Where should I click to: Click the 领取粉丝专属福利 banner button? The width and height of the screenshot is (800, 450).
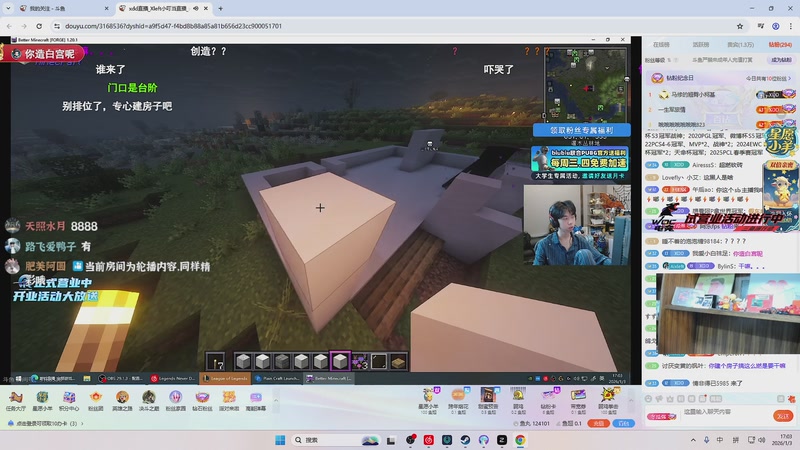pos(582,130)
